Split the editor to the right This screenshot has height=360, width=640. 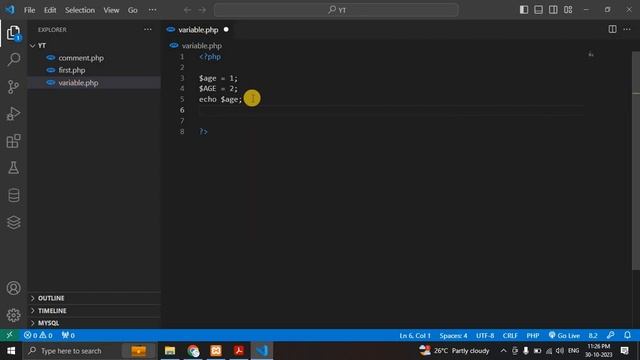(x=612, y=29)
